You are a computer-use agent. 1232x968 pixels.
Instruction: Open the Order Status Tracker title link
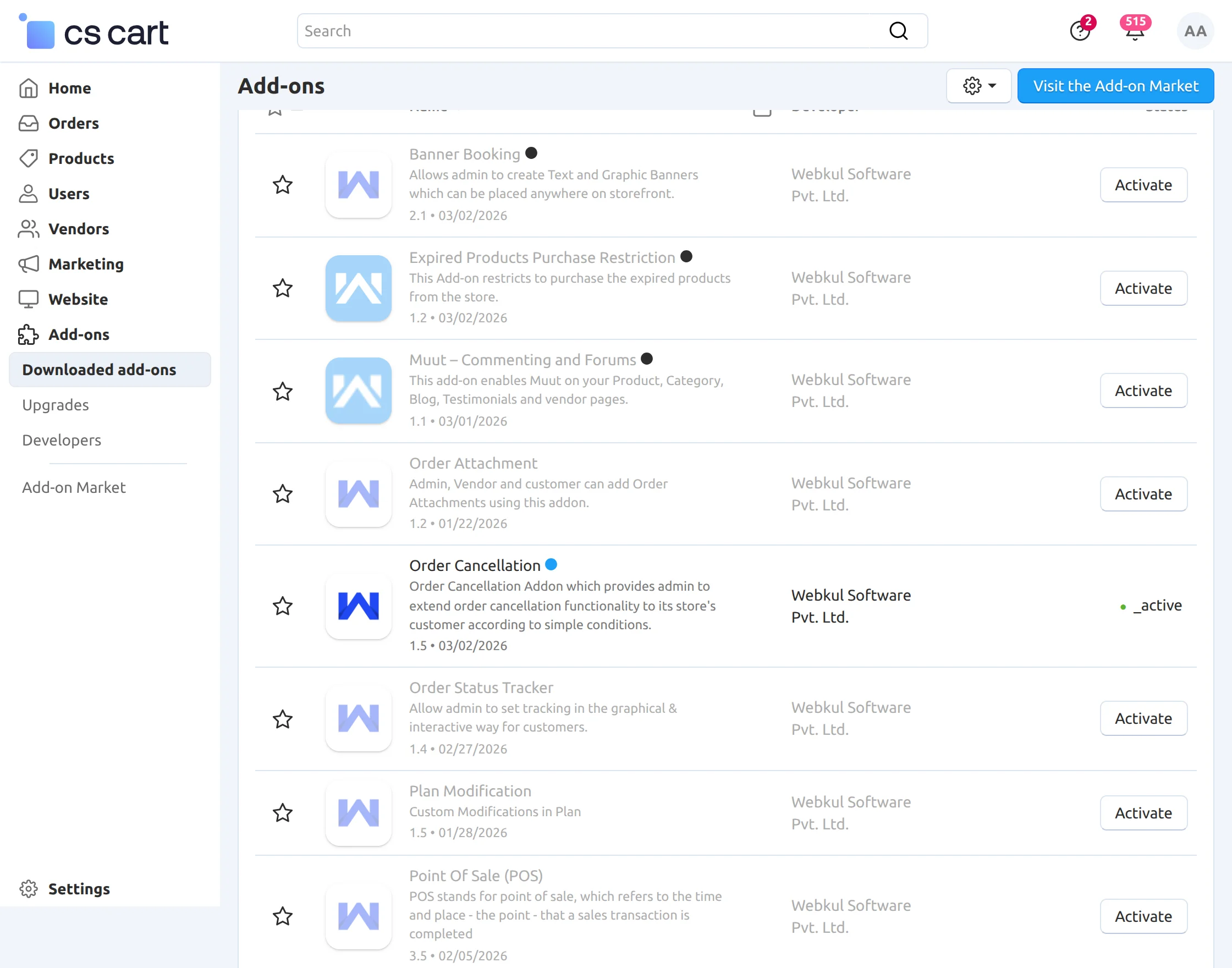click(481, 687)
